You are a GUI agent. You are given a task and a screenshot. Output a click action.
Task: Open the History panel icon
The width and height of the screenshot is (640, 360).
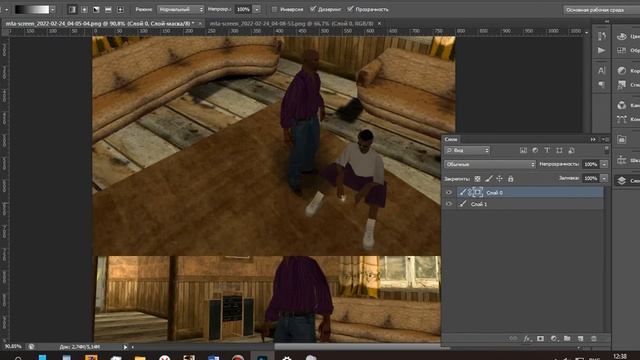click(x=602, y=36)
